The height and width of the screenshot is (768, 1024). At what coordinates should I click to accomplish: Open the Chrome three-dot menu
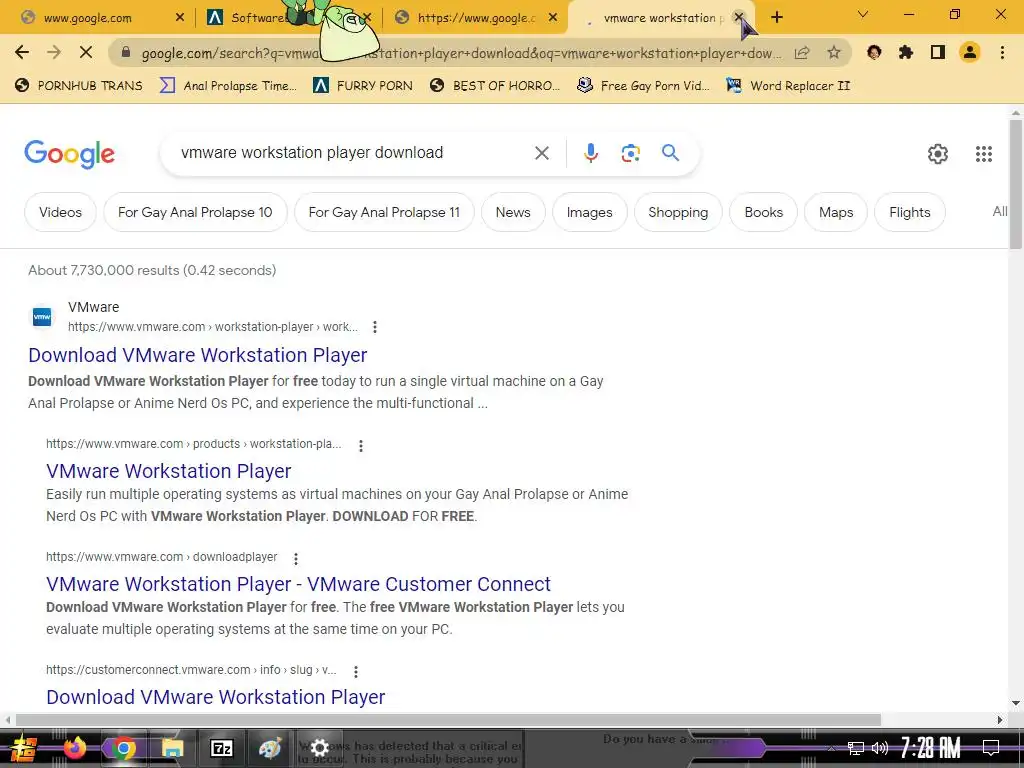[x=1002, y=52]
